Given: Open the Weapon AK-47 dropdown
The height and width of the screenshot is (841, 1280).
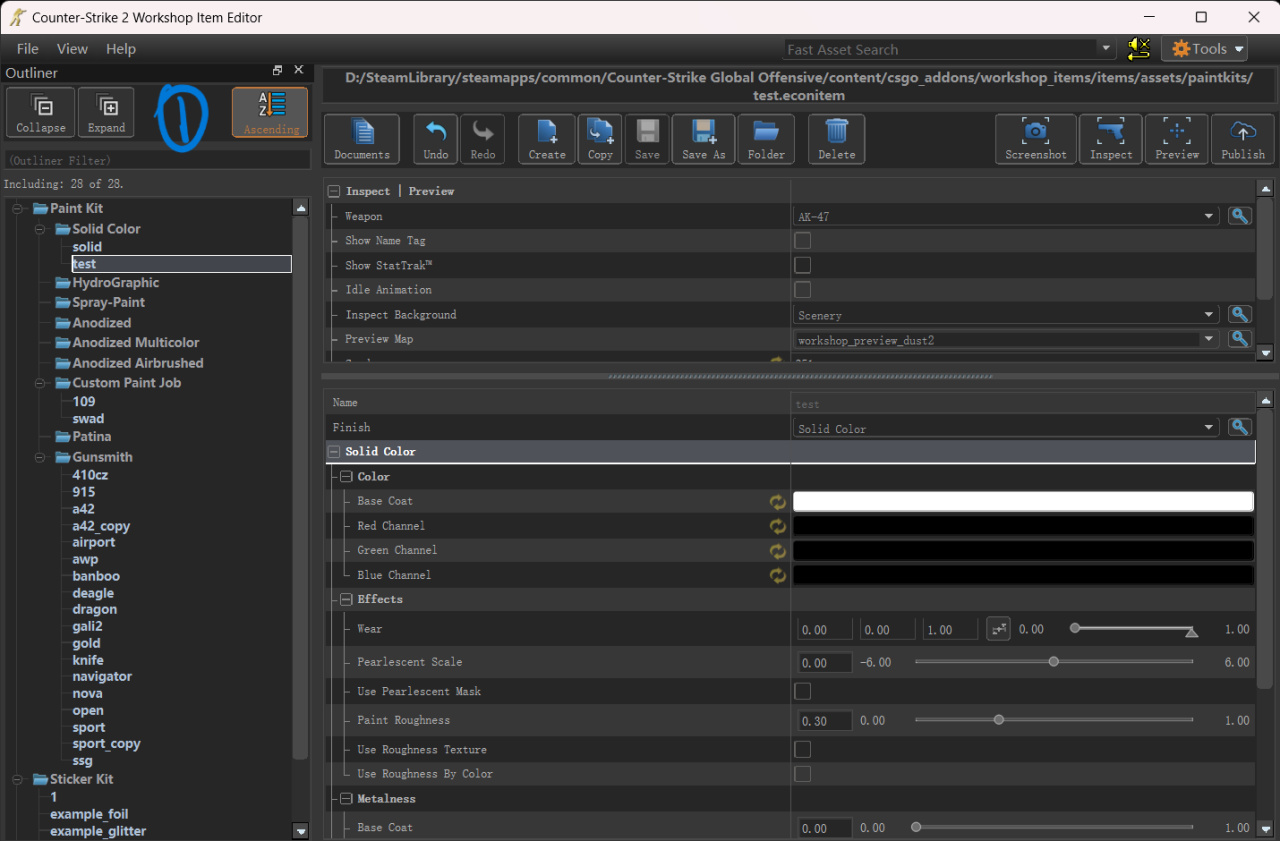Looking at the screenshot, I should (x=1006, y=216).
